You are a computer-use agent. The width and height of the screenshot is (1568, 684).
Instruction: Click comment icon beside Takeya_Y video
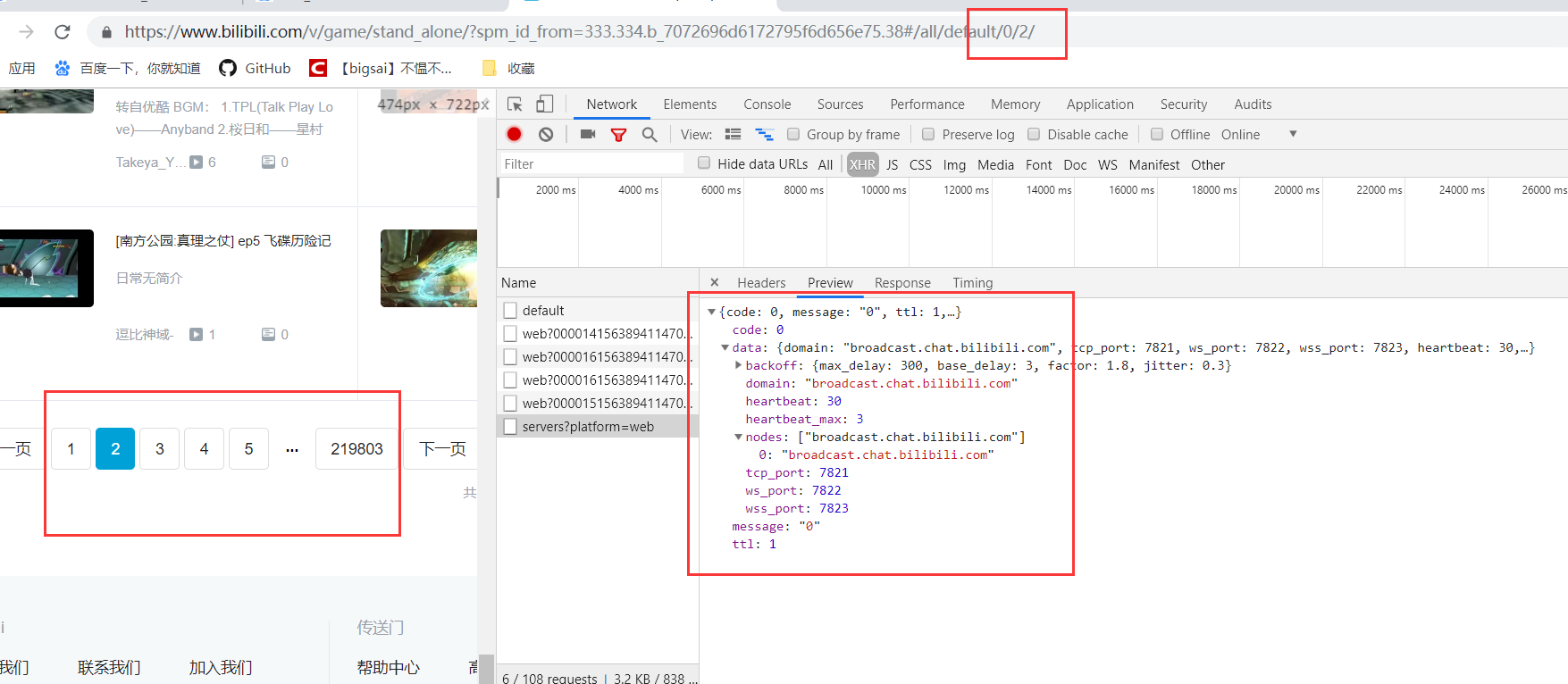click(x=268, y=162)
